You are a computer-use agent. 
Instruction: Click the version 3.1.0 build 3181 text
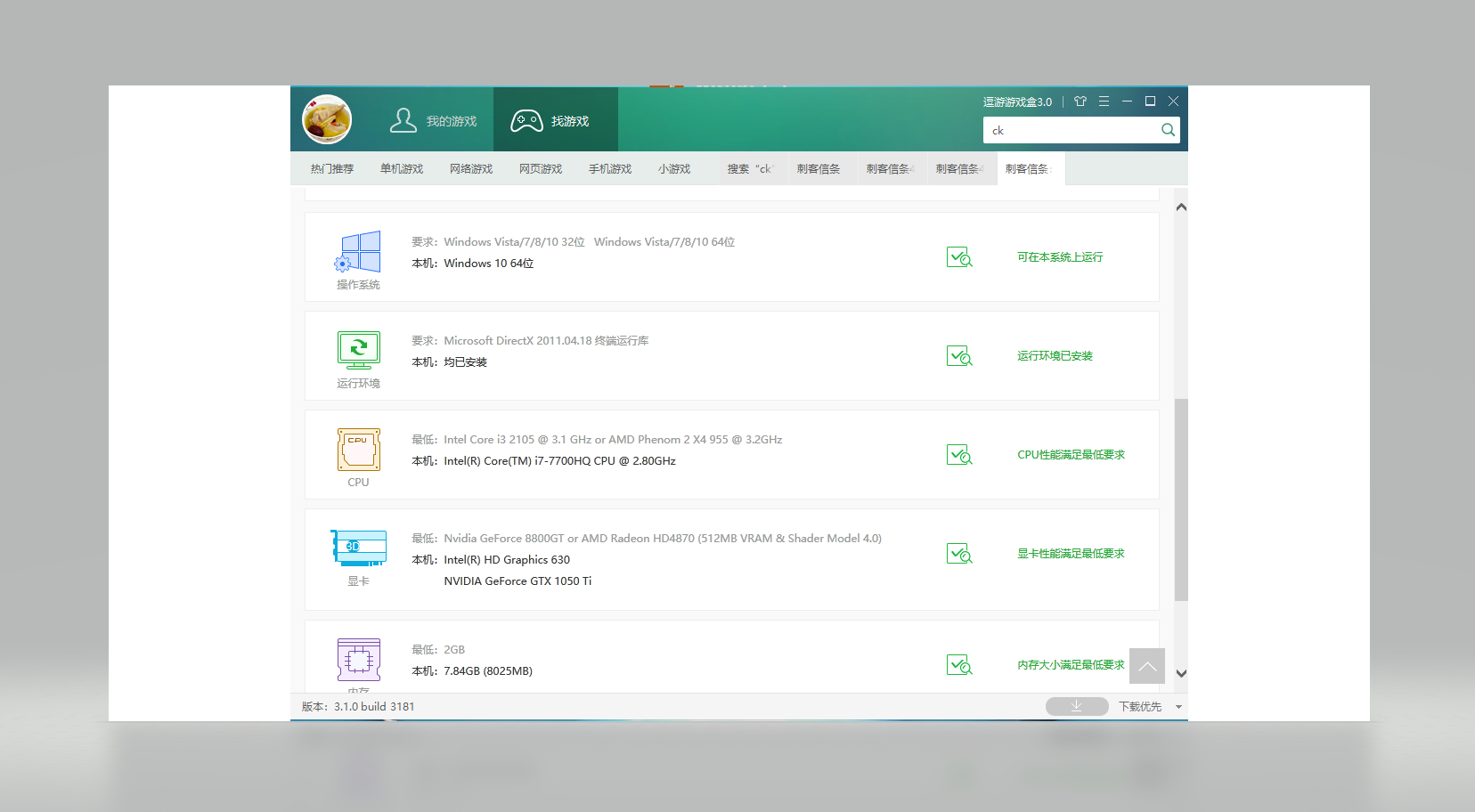point(358,707)
